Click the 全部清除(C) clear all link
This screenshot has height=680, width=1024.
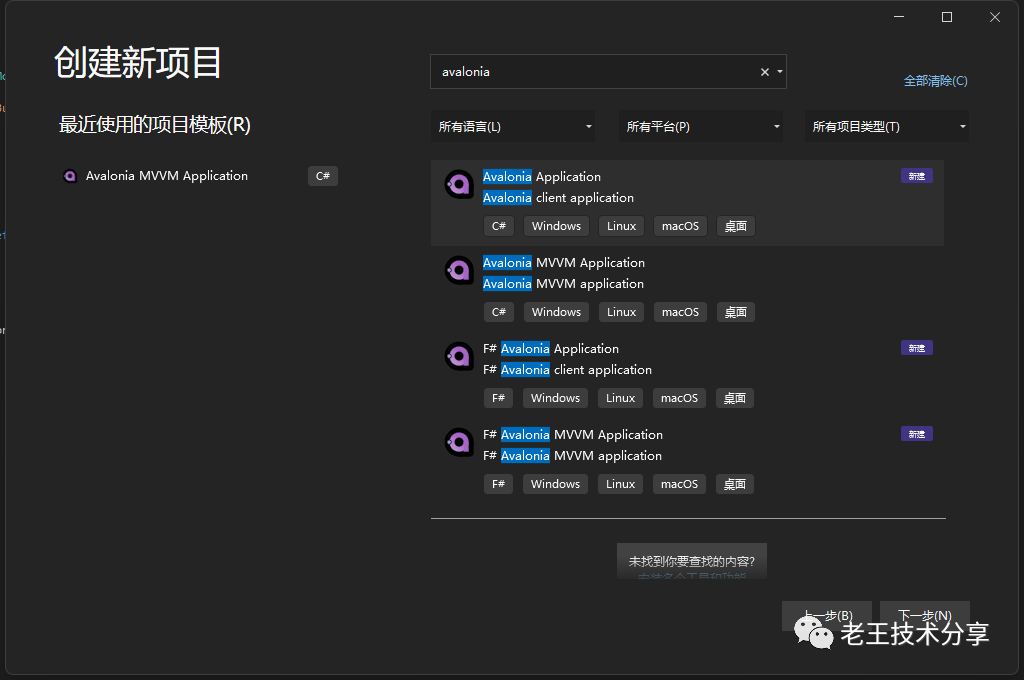pyautogui.click(x=935, y=81)
